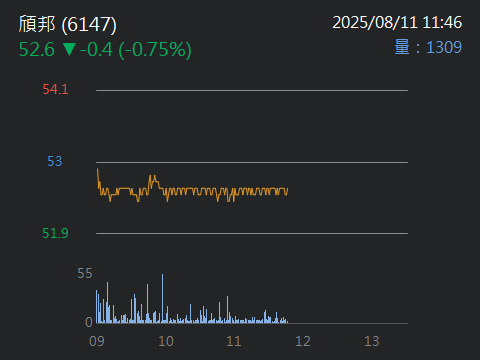The image size is (480, 360).
Task: Click the 10 hour marker on time axis
Action: point(166,341)
